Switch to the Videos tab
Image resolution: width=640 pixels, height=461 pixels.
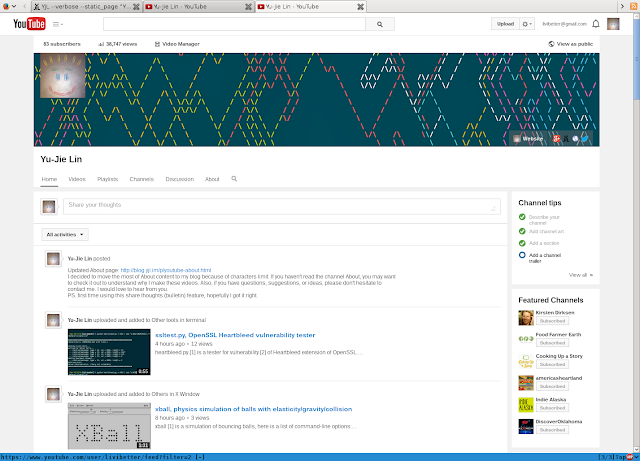[x=77, y=179]
